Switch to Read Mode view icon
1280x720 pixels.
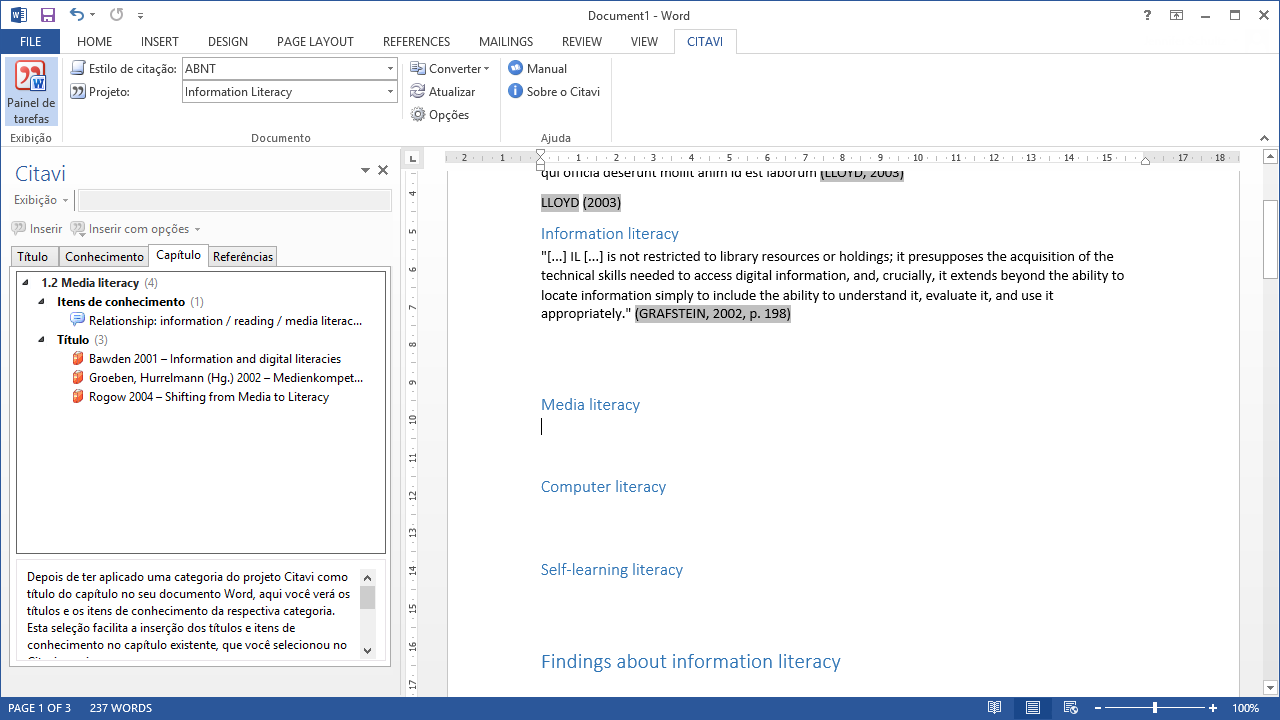[x=994, y=708]
